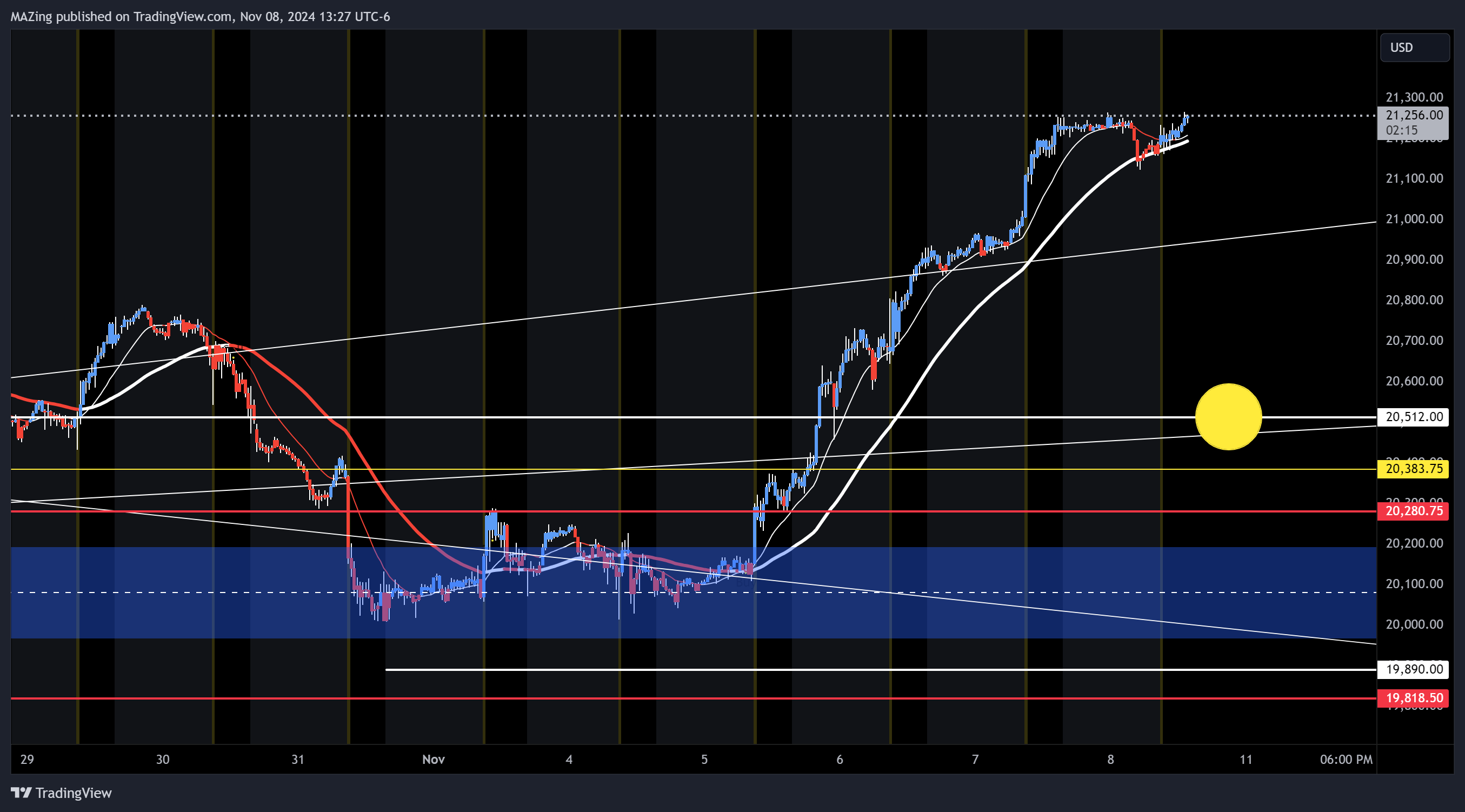Click the 20,600.00 axis value
Image resolution: width=1465 pixels, height=812 pixels.
point(1414,381)
